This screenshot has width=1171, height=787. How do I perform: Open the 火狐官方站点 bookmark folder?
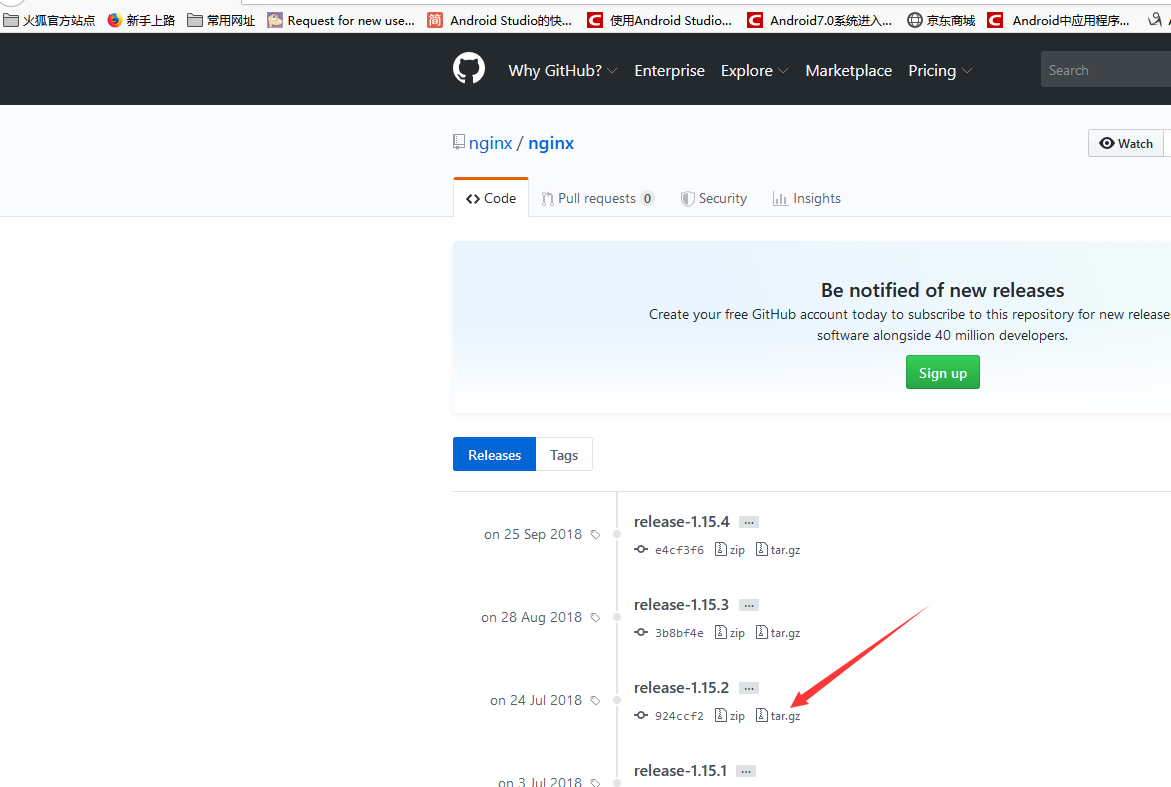click(x=49, y=20)
